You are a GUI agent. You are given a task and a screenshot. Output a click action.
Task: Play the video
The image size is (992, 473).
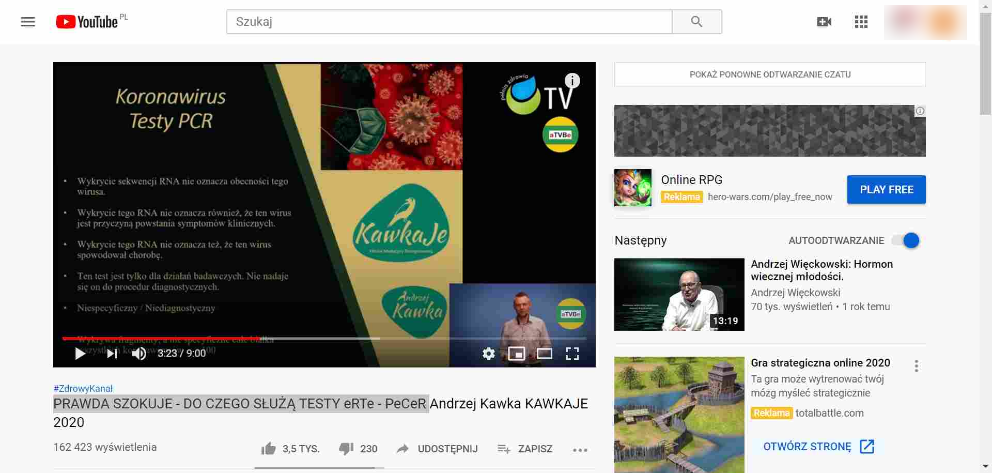coord(80,353)
